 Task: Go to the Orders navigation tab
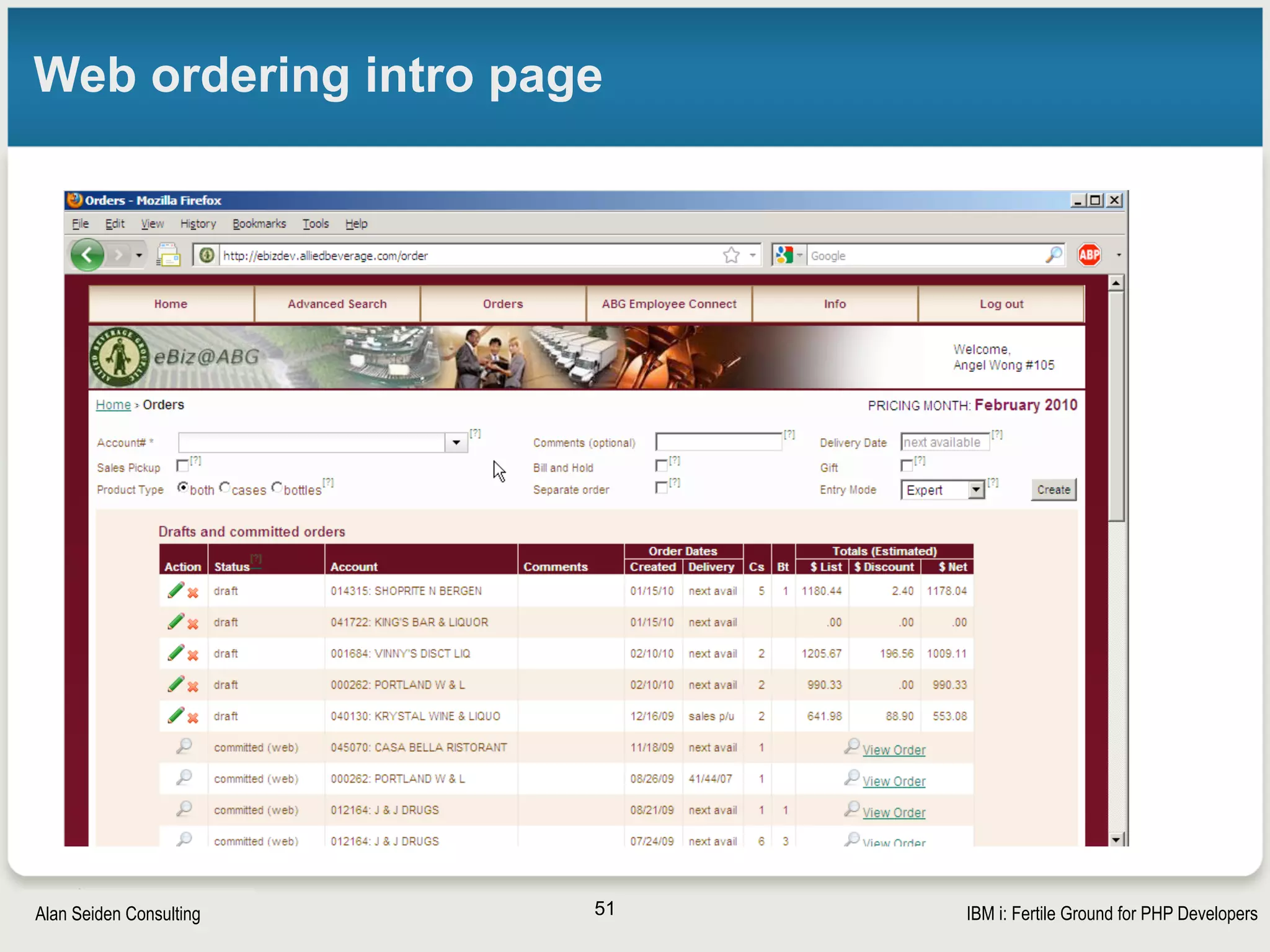tap(503, 304)
